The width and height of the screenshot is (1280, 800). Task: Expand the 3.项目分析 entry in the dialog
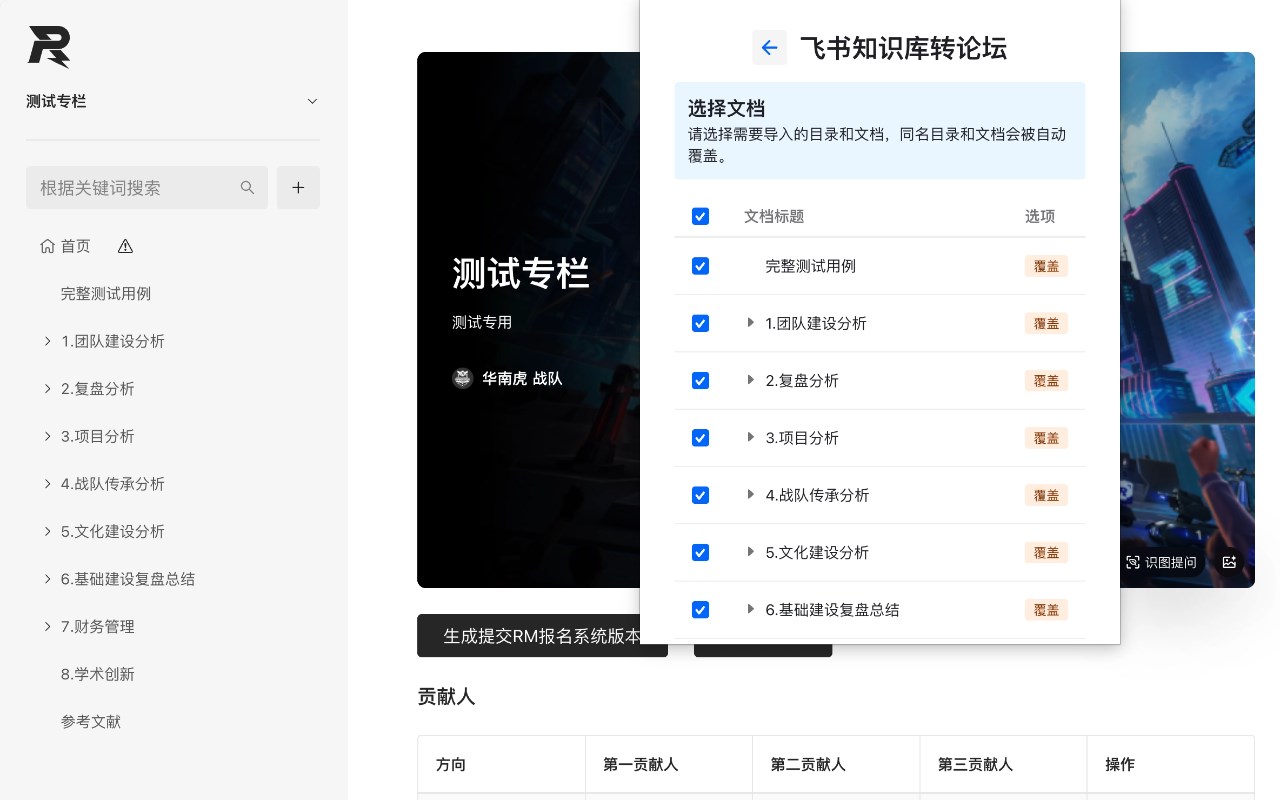[x=751, y=437]
